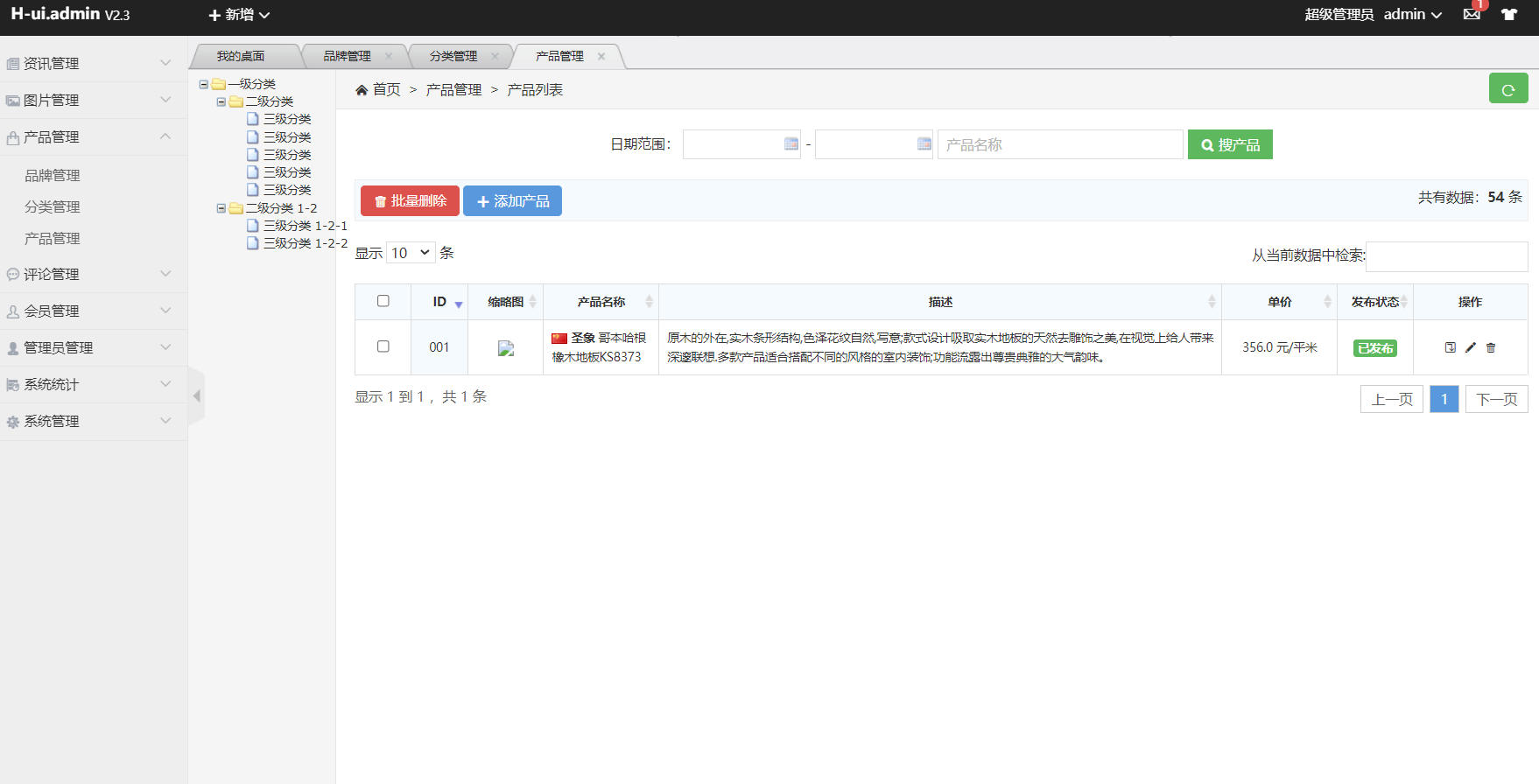This screenshot has height=784, width=1539.
Task: Sort by ID column arrow
Action: click(459, 304)
